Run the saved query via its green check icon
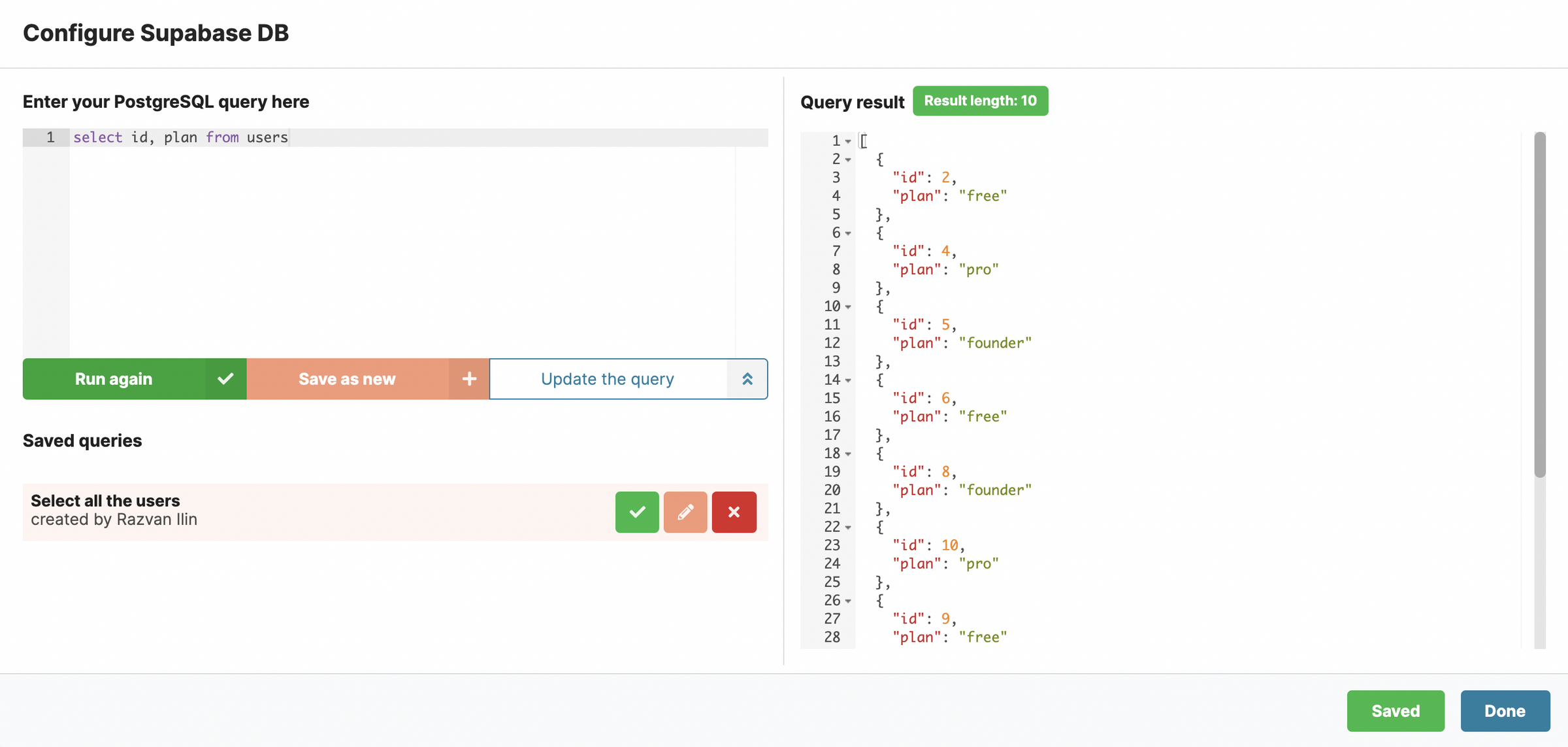Viewport: 1568px width, 747px height. [636, 512]
